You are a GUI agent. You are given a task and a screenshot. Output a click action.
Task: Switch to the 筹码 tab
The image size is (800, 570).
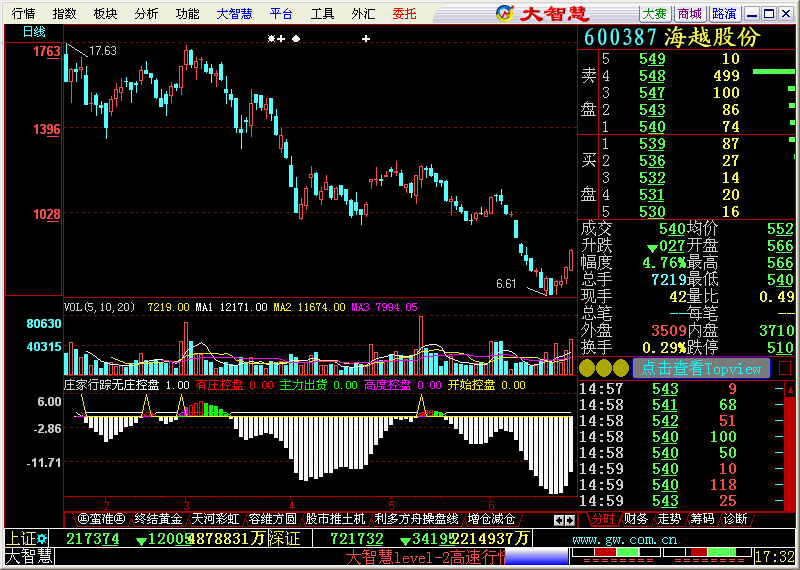(x=702, y=519)
